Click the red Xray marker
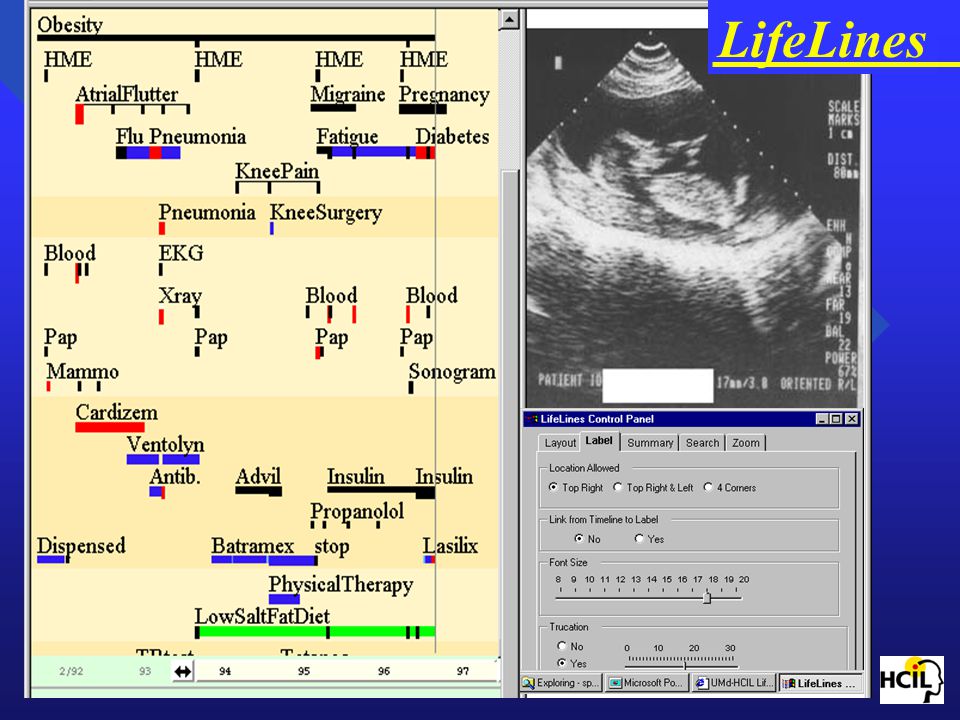 pyautogui.click(x=161, y=317)
